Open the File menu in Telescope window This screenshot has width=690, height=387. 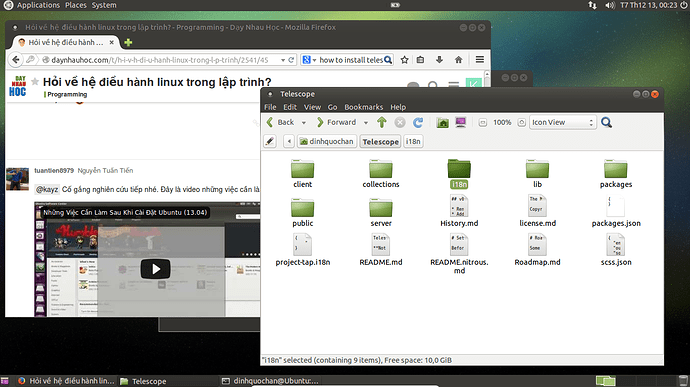(270, 107)
